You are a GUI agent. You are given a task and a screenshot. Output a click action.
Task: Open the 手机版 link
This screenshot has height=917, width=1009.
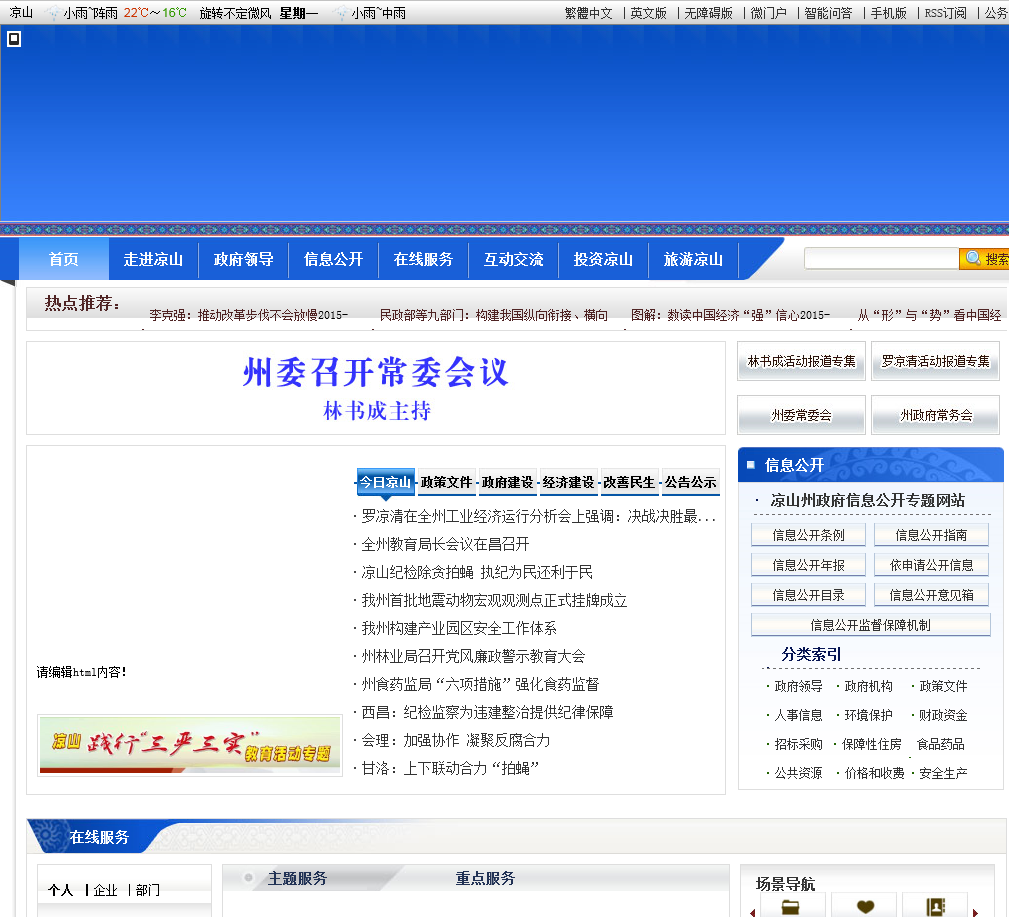coord(889,13)
